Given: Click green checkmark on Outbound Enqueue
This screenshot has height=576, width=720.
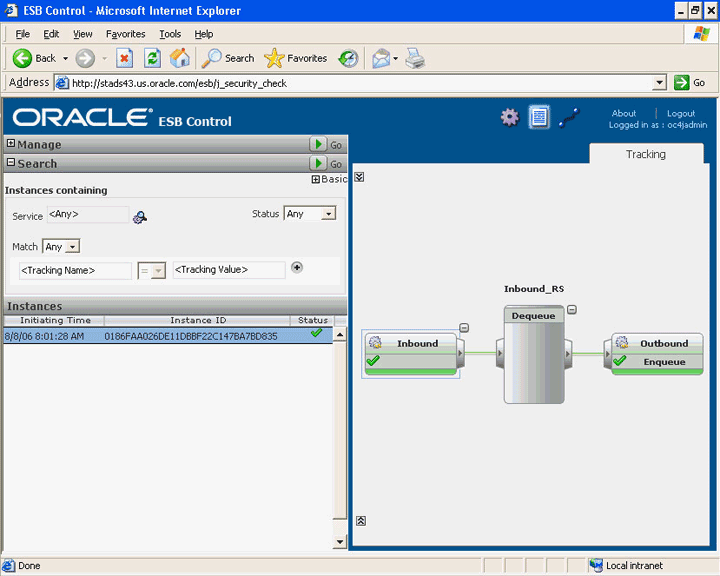Looking at the screenshot, I should 620,361.
